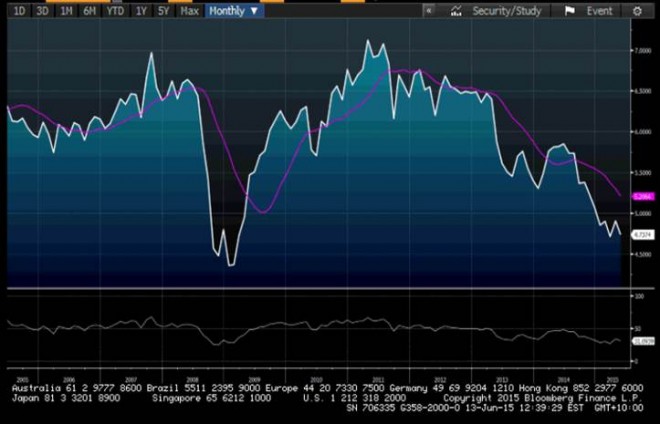Click the chart icon beside Security/Study
660x424 pixels.
pos(455,11)
